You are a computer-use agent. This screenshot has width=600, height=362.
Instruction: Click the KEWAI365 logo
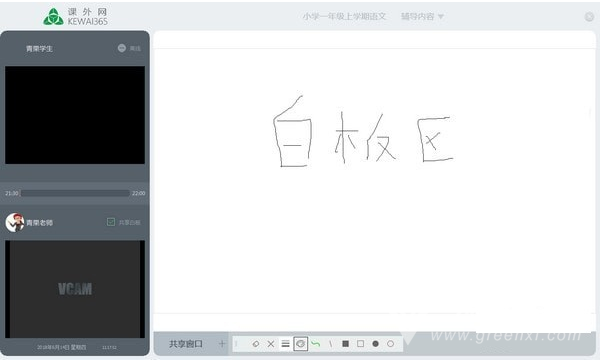click(x=75, y=16)
